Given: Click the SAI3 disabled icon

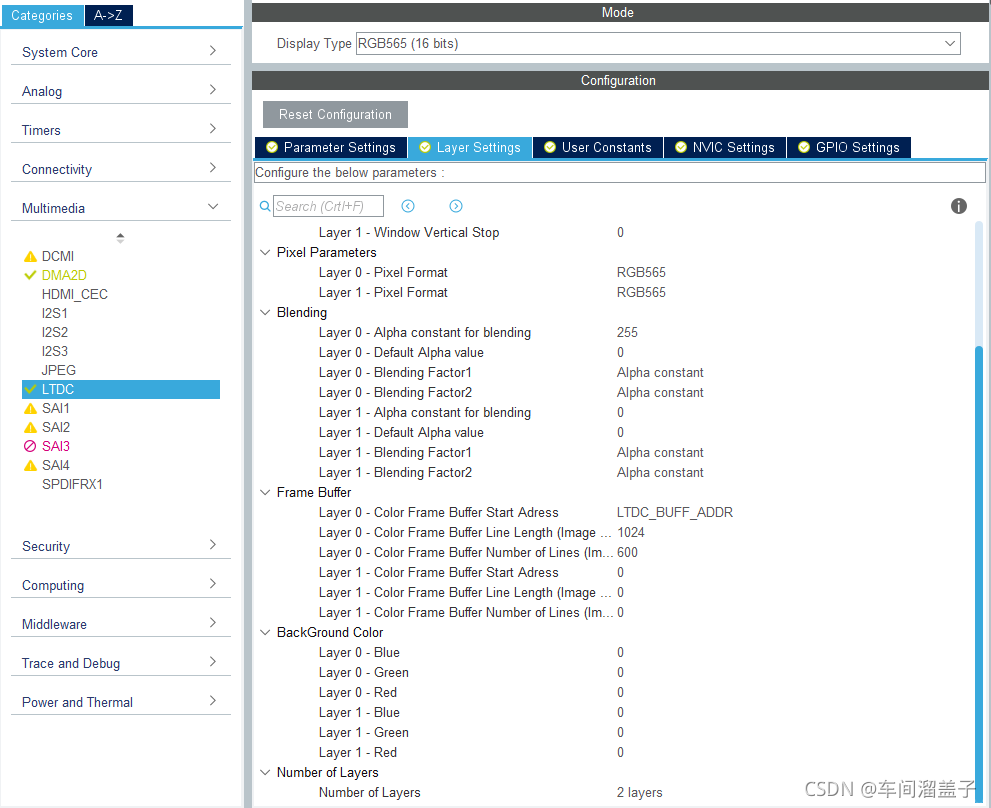Looking at the screenshot, I should click(30, 446).
